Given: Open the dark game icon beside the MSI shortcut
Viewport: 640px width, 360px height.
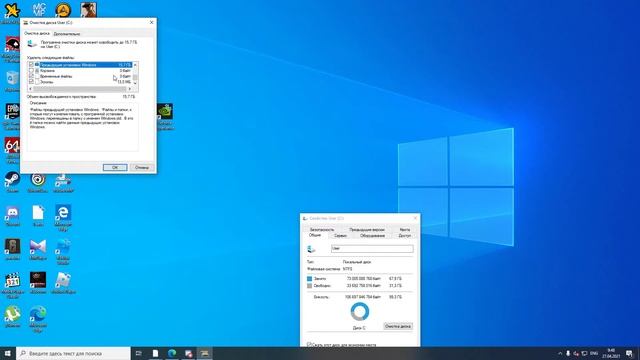Looking at the screenshot, I should [38, 281].
